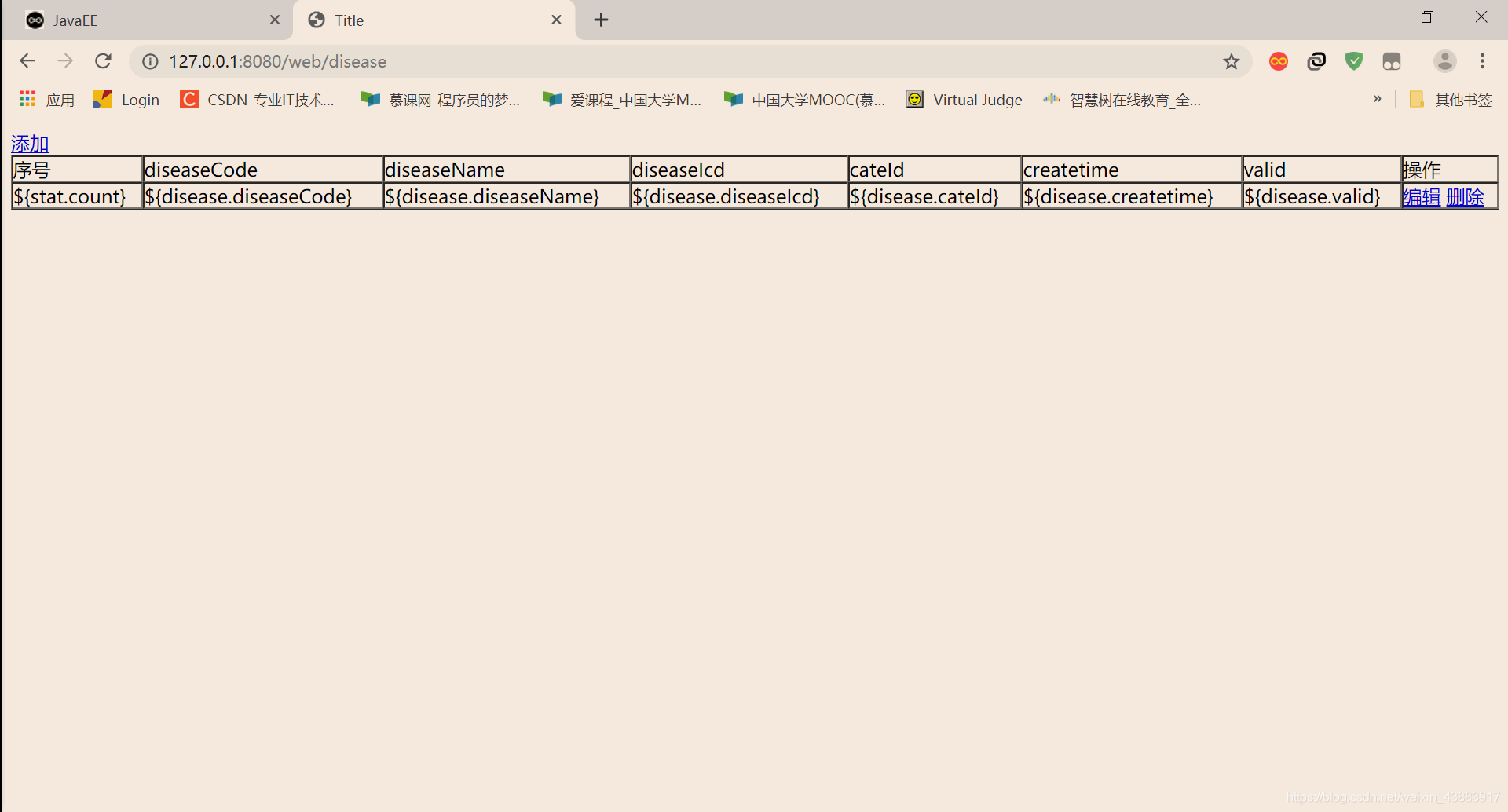Click the ${disease.diseaseCode} cell

pos(262,196)
